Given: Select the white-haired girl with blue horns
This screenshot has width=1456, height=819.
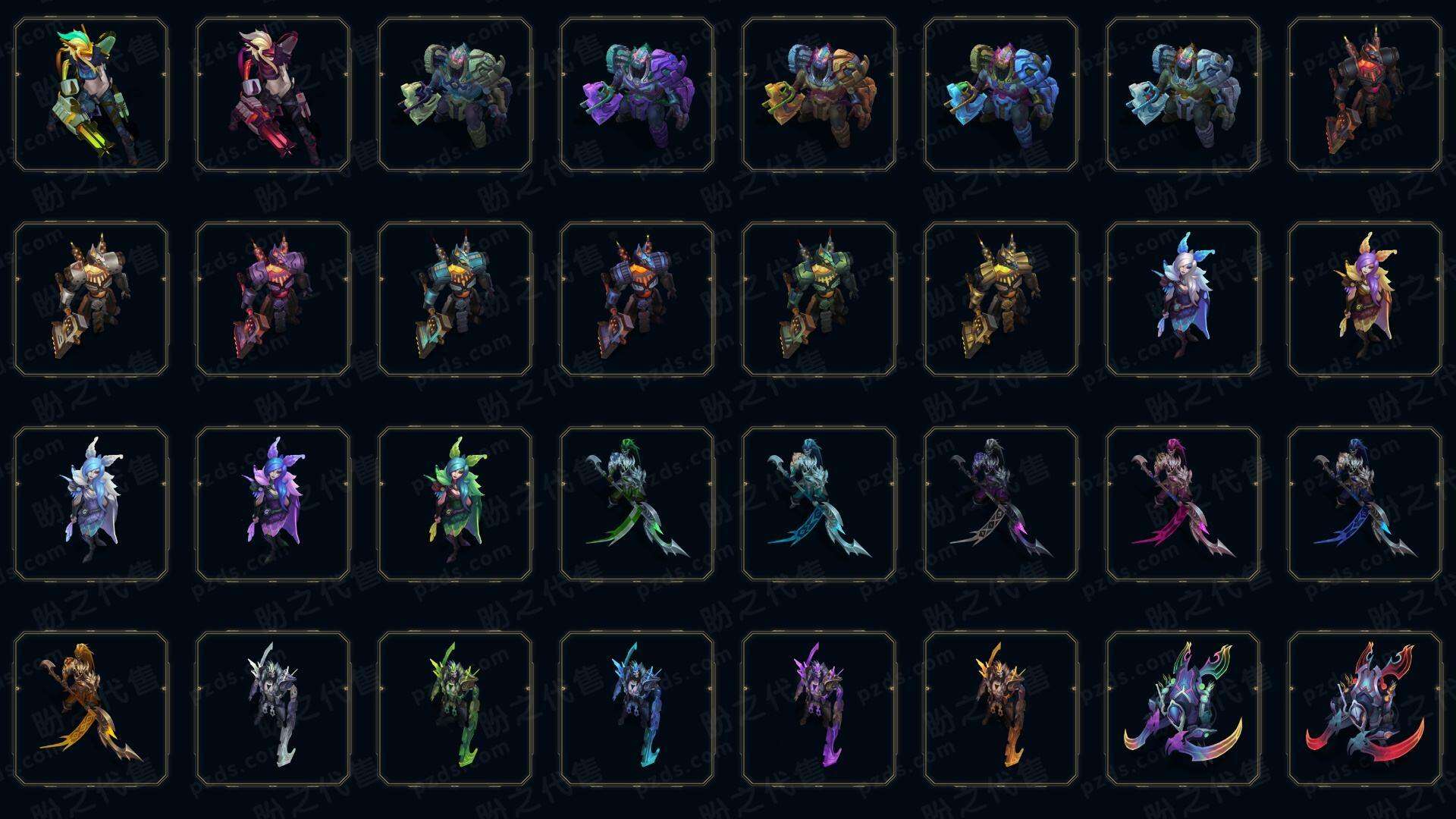Looking at the screenshot, I should click(1183, 299).
